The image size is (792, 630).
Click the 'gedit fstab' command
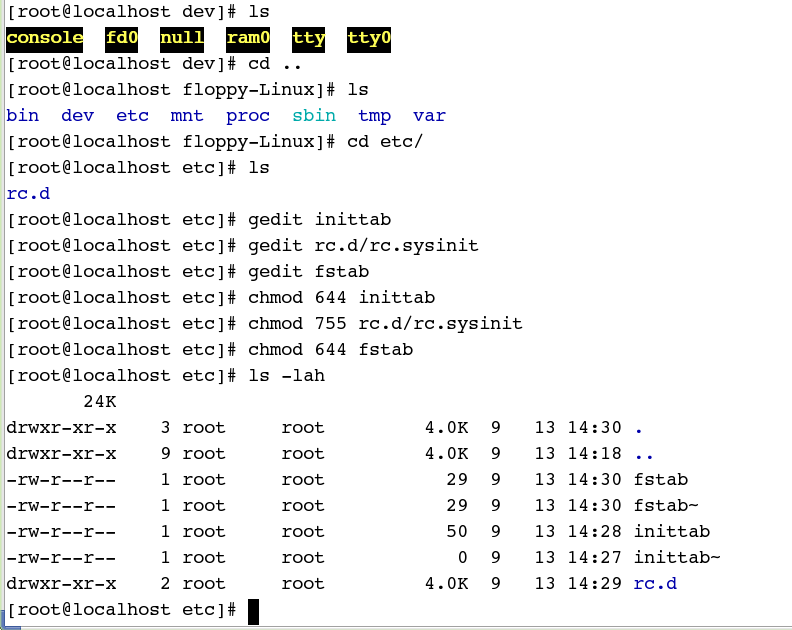click(x=309, y=272)
